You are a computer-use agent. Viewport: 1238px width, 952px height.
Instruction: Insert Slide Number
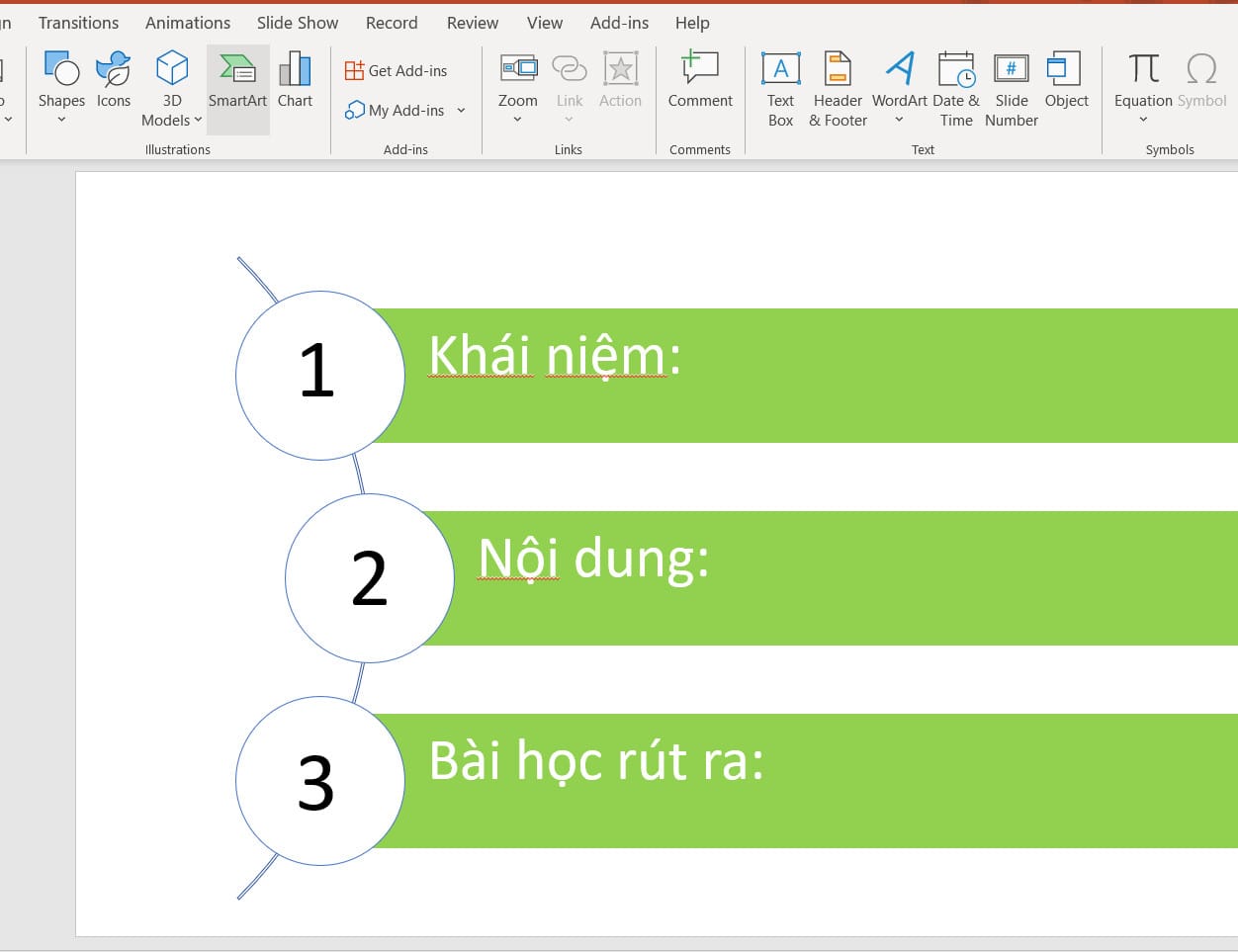tap(1012, 87)
